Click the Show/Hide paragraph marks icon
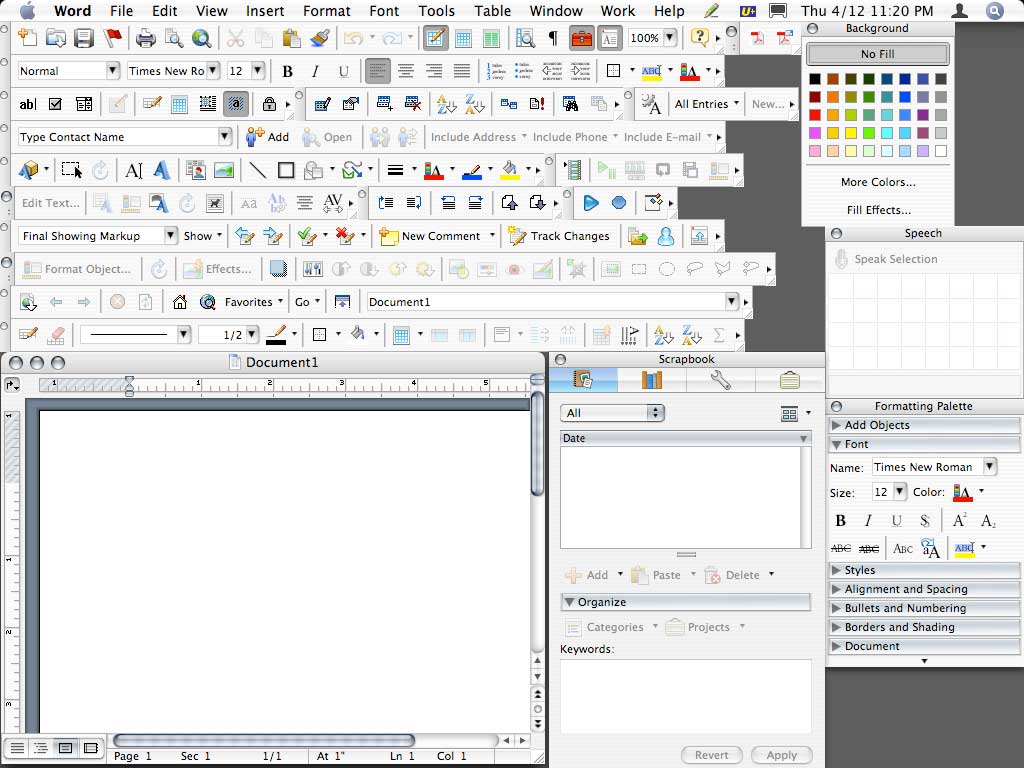The width and height of the screenshot is (1024, 768). point(553,39)
